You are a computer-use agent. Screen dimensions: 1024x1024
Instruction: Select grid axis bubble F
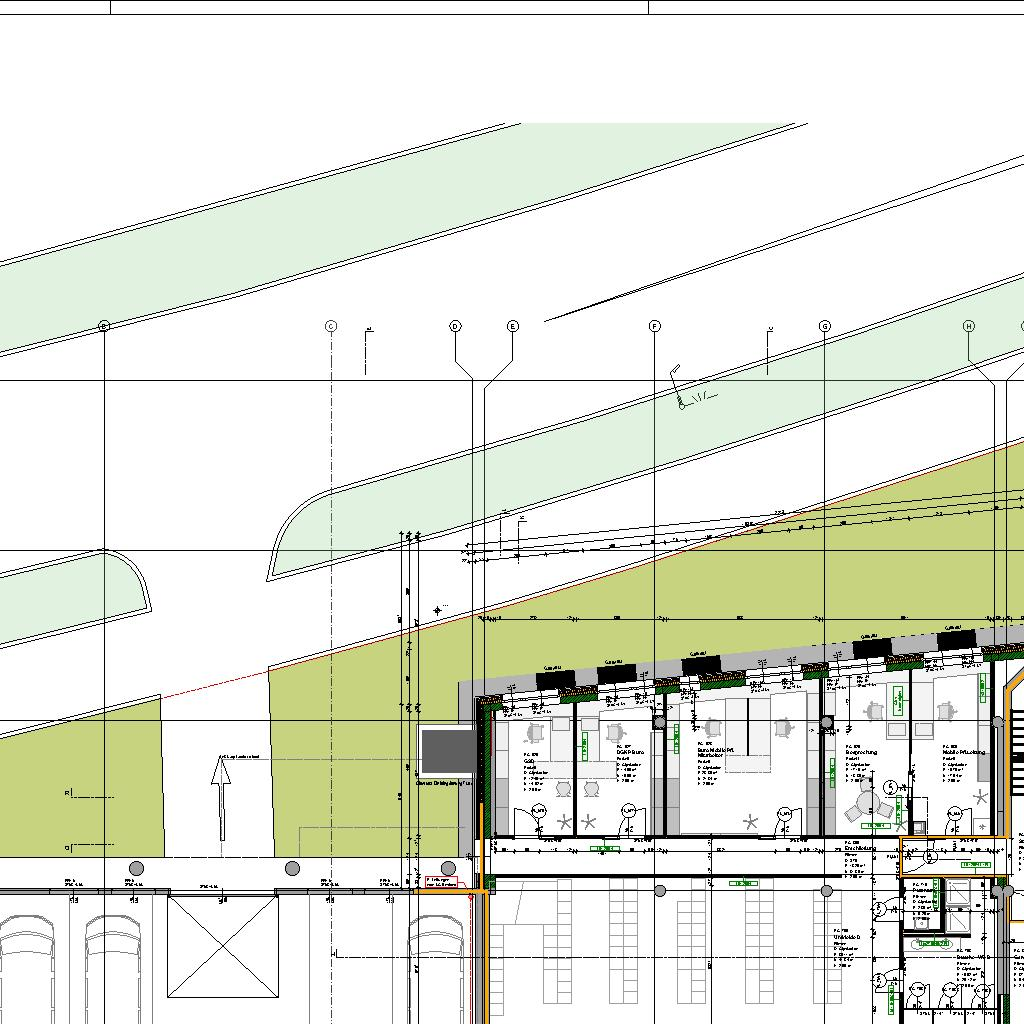pos(655,326)
